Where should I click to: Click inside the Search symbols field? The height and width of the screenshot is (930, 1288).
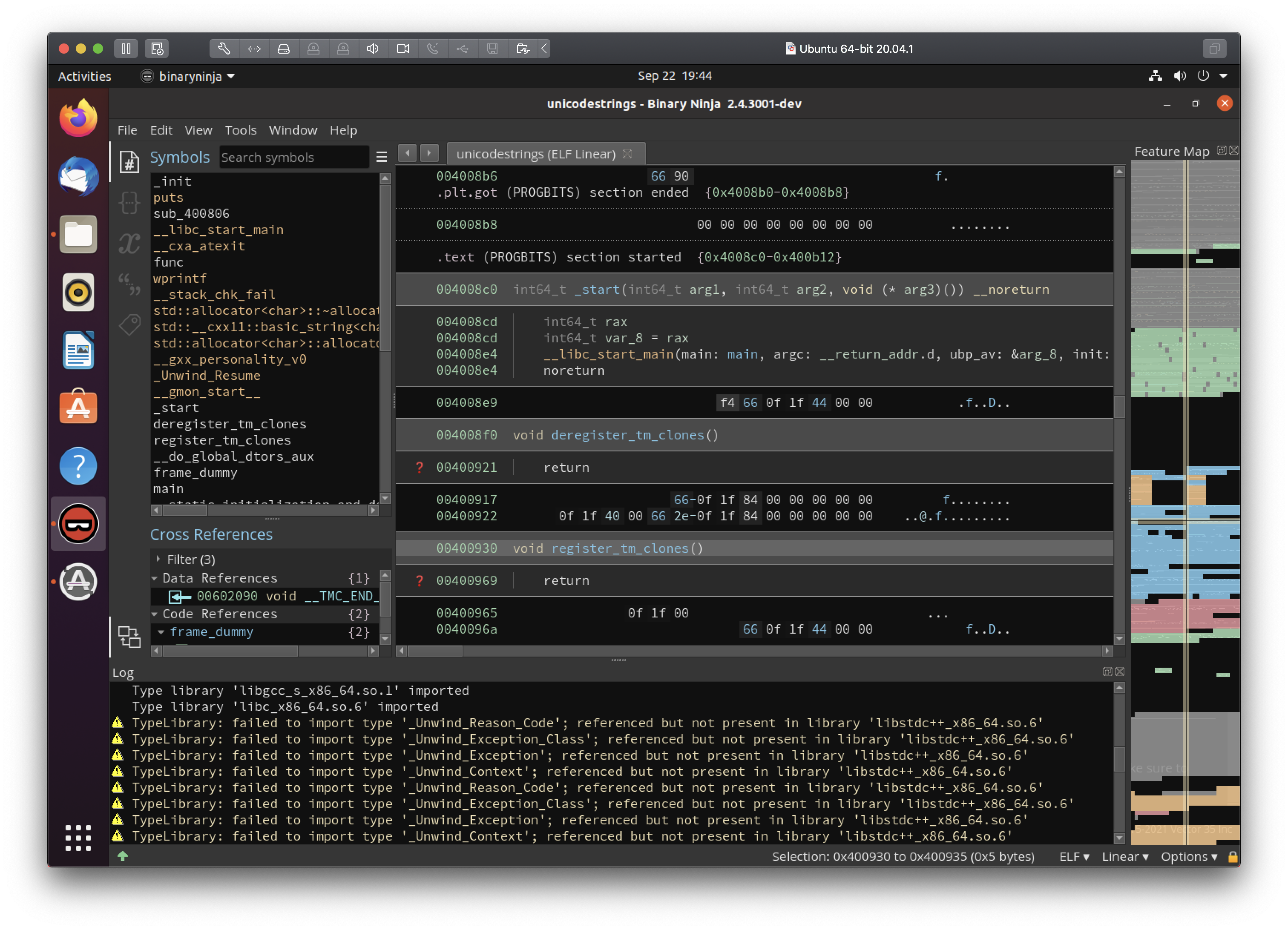tap(294, 157)
